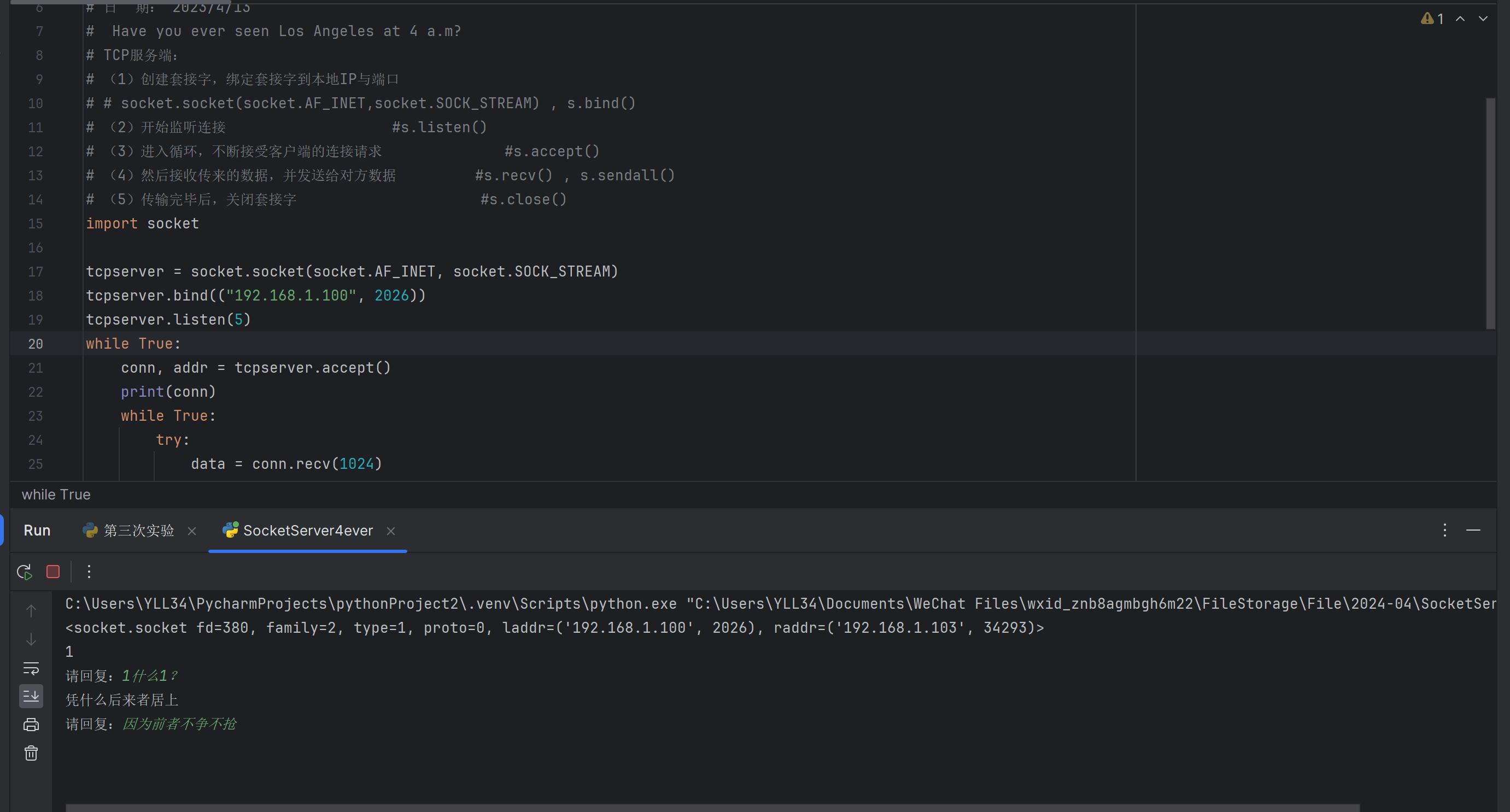
Task: Clear all console output with trash icon
Action: point(31,753)
